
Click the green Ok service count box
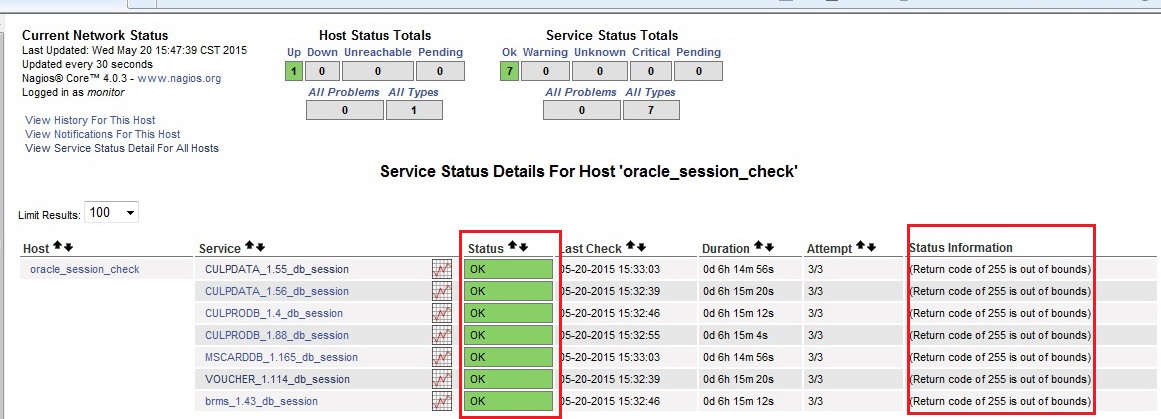point(509,71)
